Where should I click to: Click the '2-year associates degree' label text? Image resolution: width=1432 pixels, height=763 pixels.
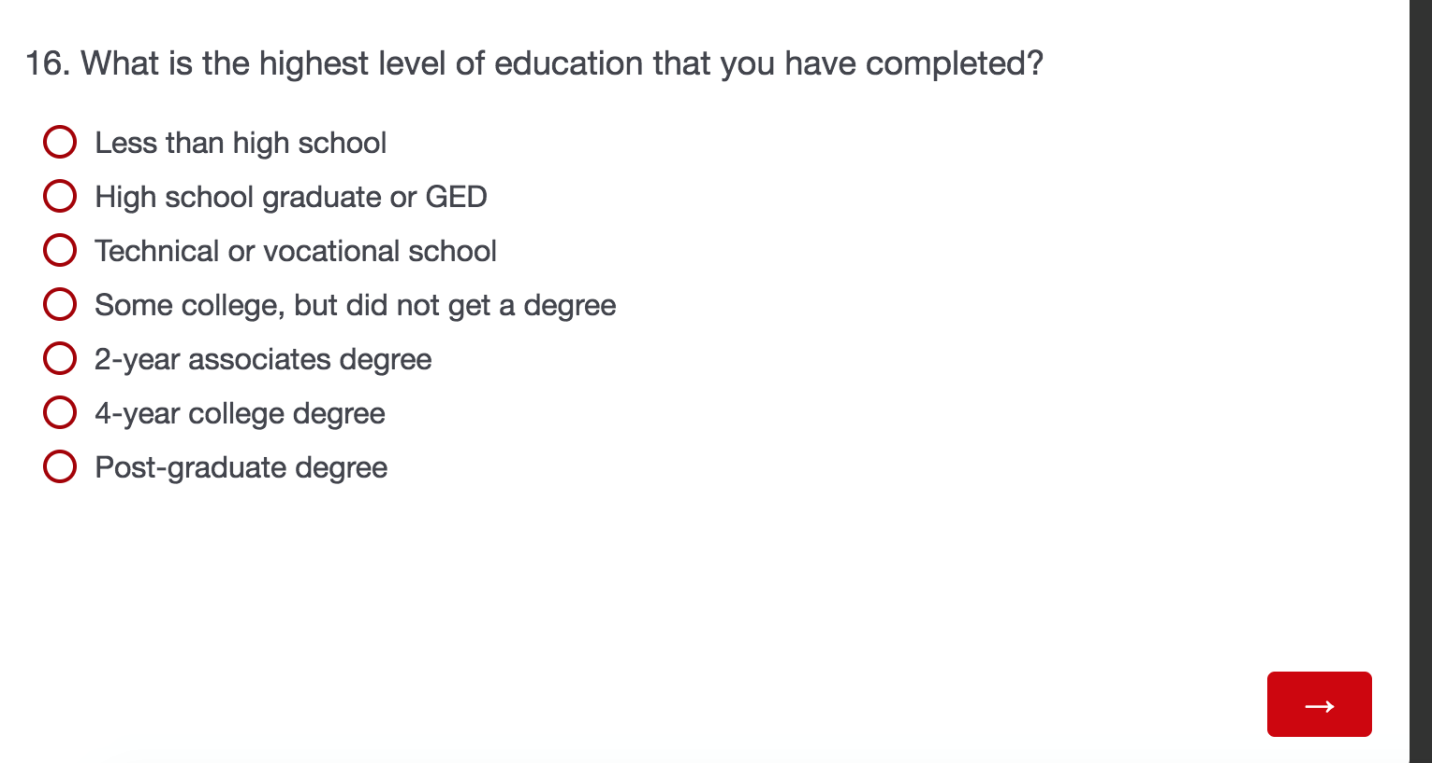tap(263, 359)
